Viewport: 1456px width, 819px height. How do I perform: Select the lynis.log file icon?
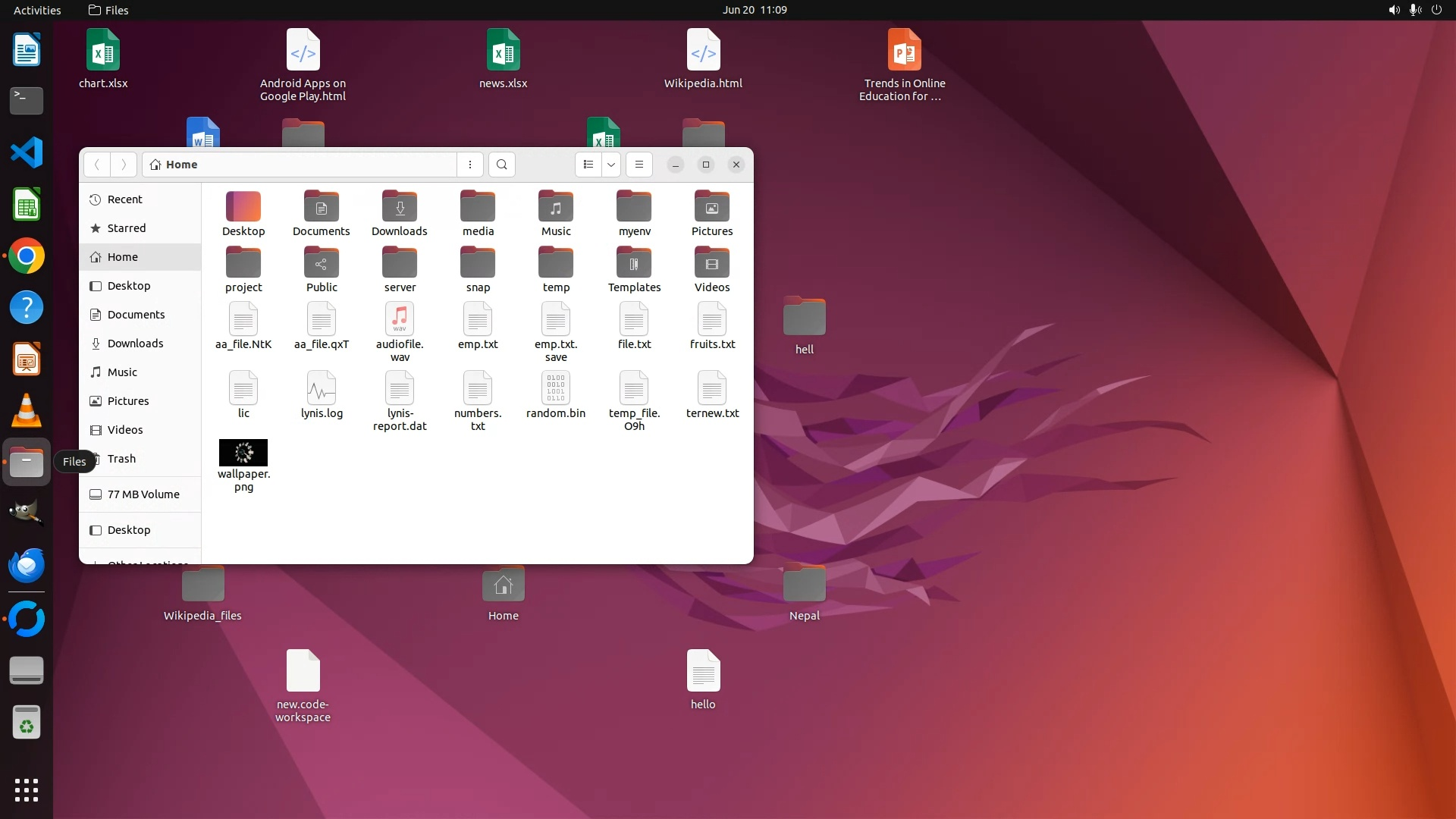coord(322,388)
